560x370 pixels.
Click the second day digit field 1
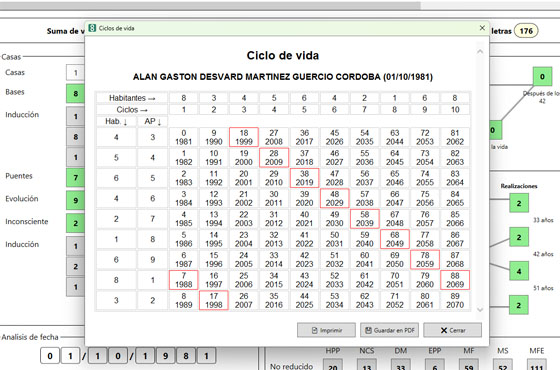pos(70,356)
